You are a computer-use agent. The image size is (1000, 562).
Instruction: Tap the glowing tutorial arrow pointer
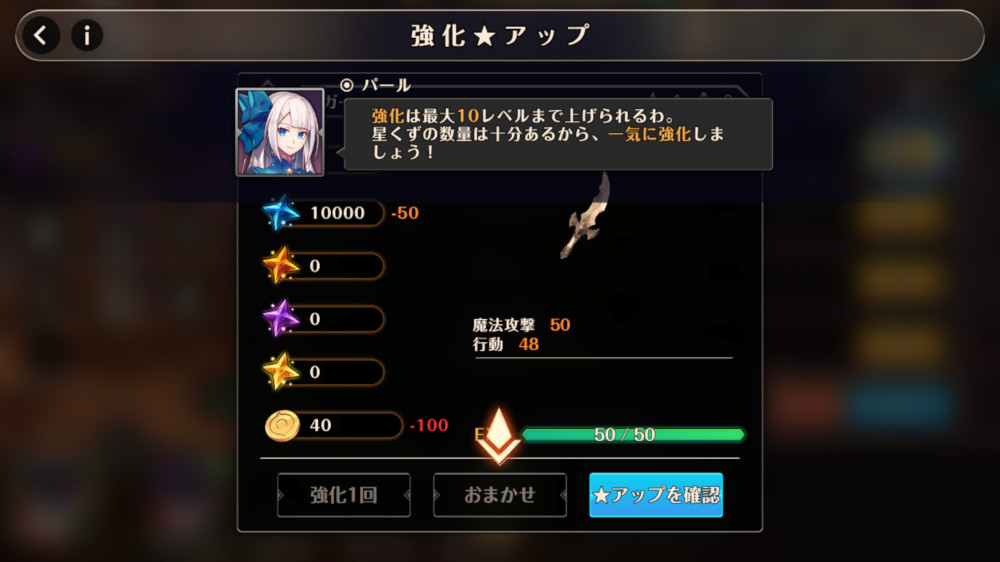(x=499, y=436)
